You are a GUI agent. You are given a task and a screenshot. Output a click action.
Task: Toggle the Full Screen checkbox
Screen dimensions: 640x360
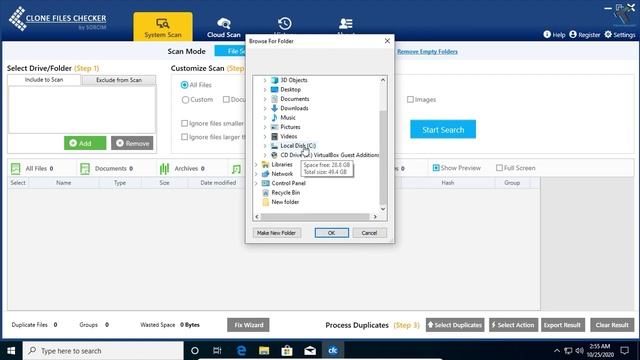(499, 168)
